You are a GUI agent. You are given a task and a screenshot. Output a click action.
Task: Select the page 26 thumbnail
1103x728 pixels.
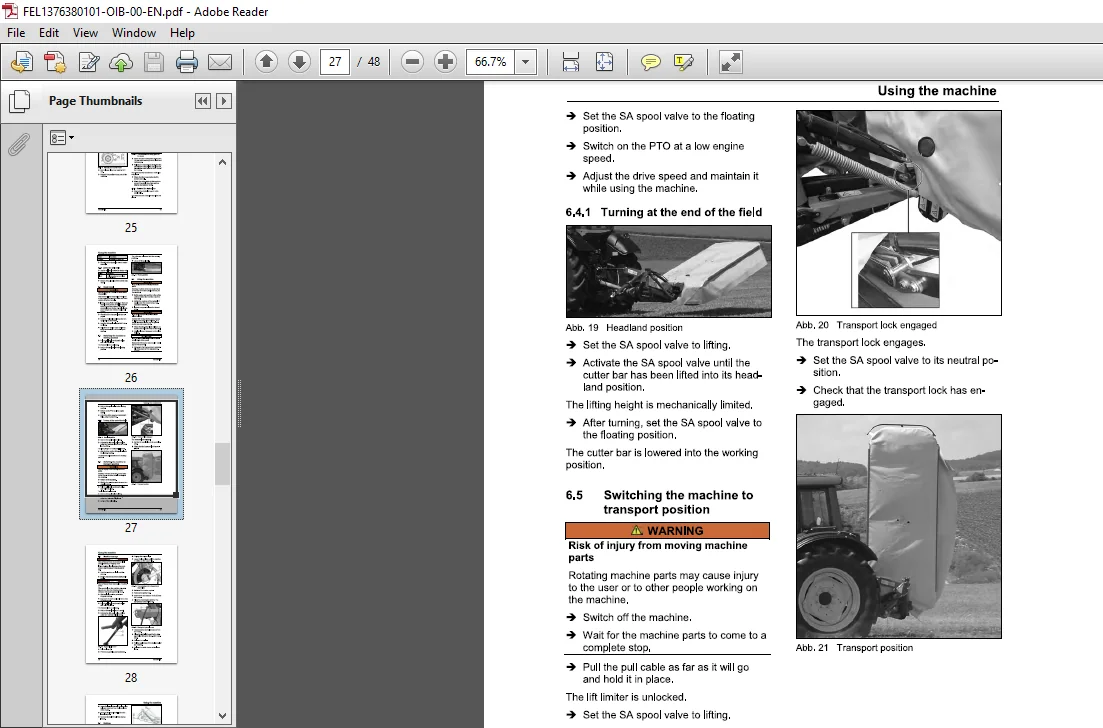coord(132,304)
